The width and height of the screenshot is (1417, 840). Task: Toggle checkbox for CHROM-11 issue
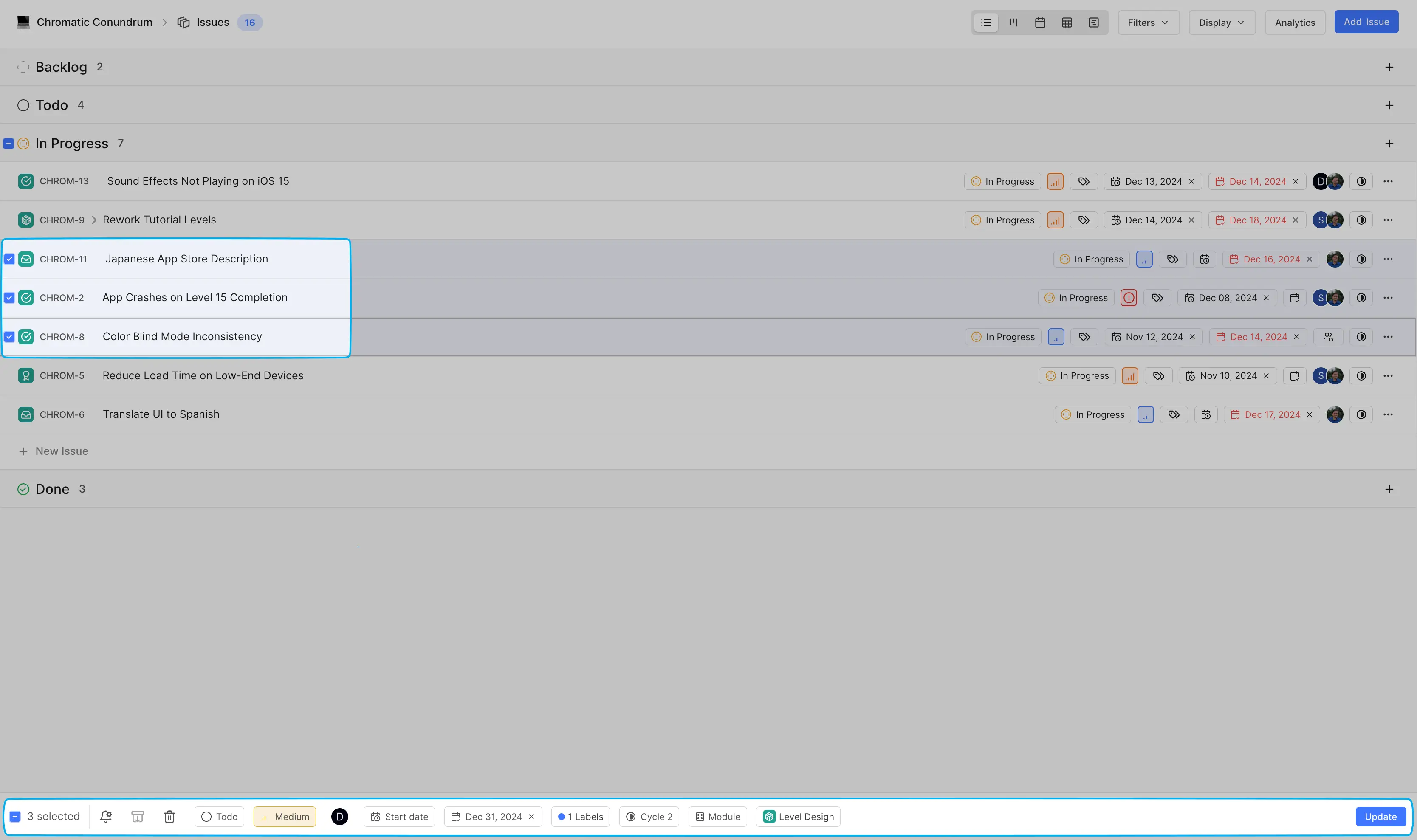[9, 259]
